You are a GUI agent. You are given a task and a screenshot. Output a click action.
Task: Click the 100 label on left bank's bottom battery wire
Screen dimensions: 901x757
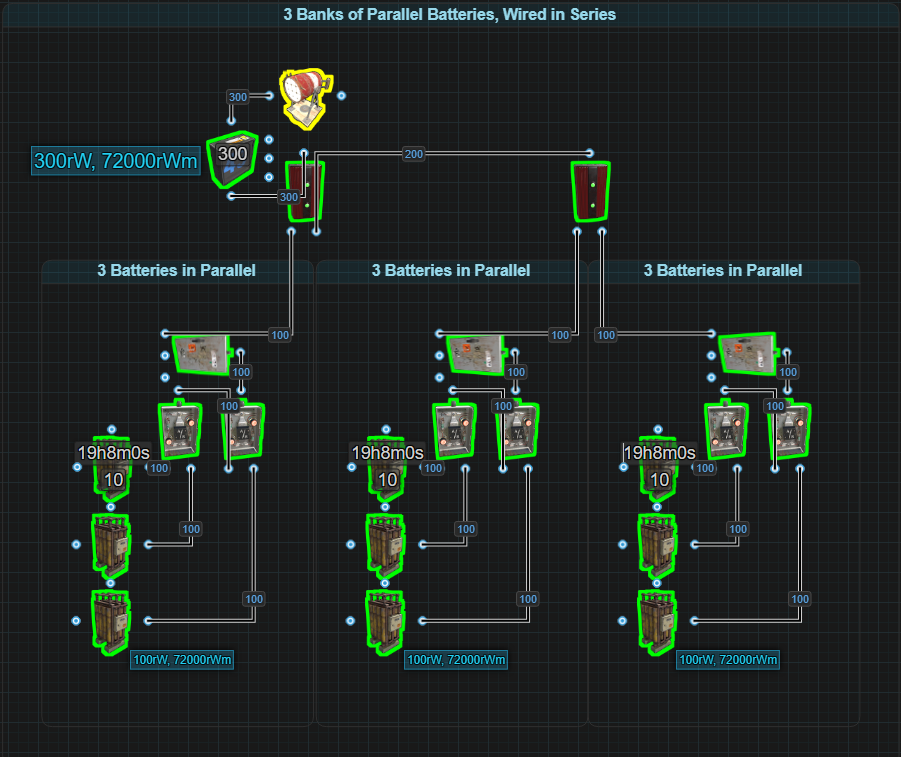point(254,599)
